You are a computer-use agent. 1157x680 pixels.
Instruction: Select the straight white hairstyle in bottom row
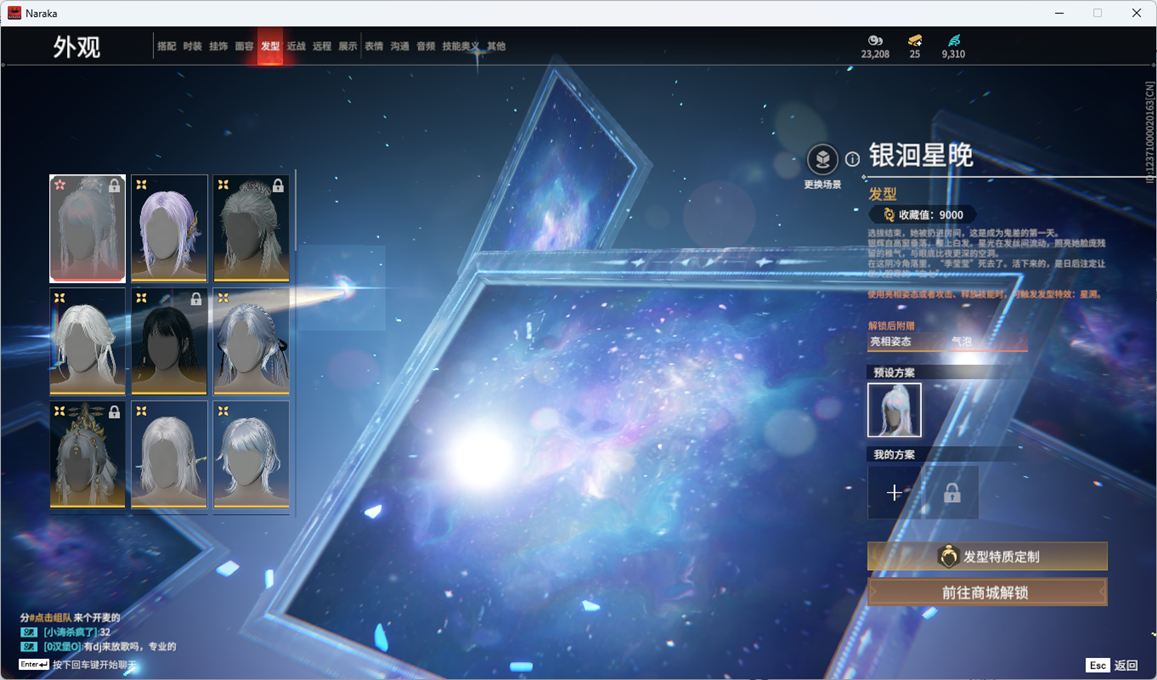[x=169, y=454]
